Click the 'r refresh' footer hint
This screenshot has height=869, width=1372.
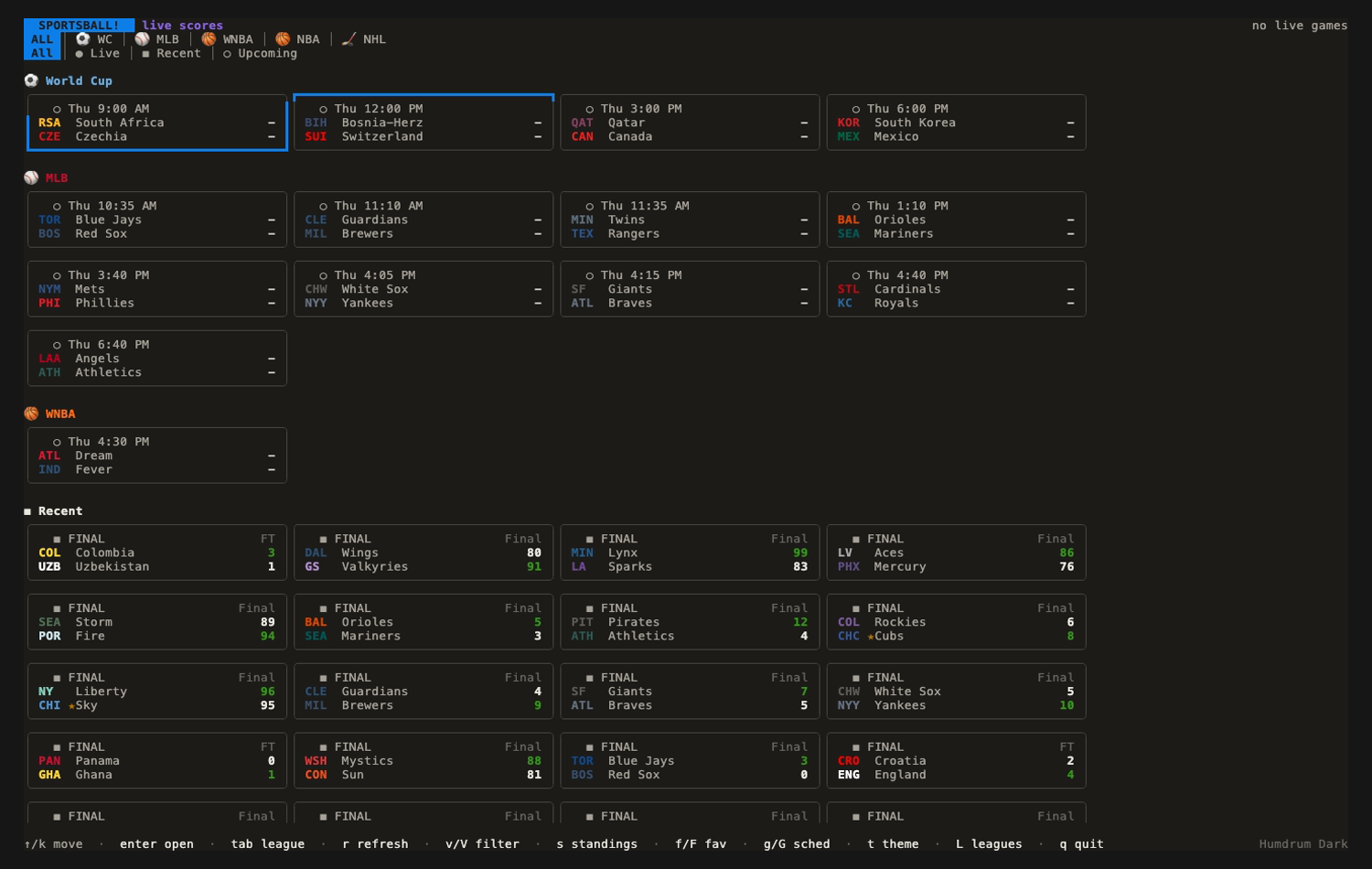(375, 844)
